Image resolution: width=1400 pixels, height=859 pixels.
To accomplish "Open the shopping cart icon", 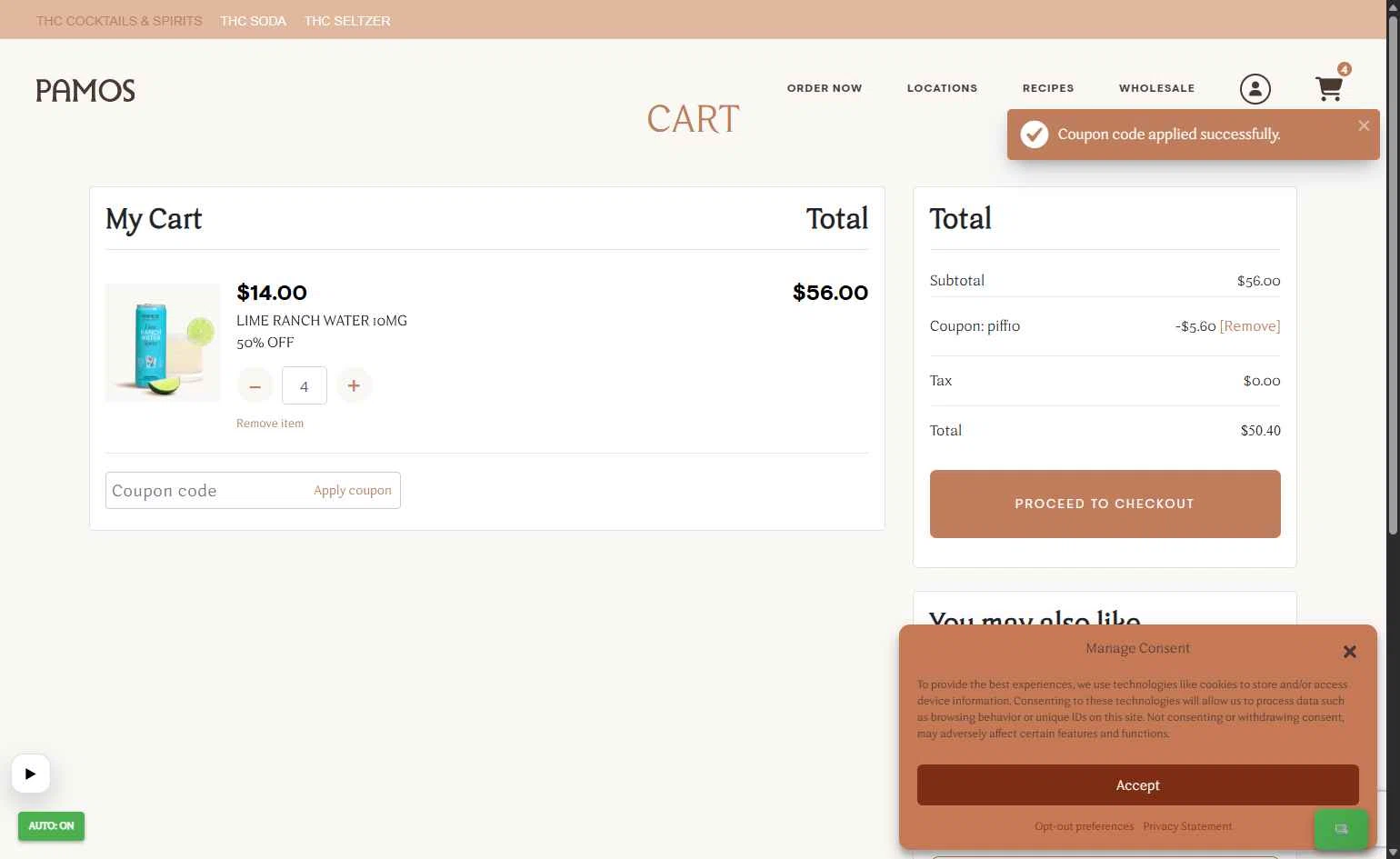I will (x=1329, y=89).
